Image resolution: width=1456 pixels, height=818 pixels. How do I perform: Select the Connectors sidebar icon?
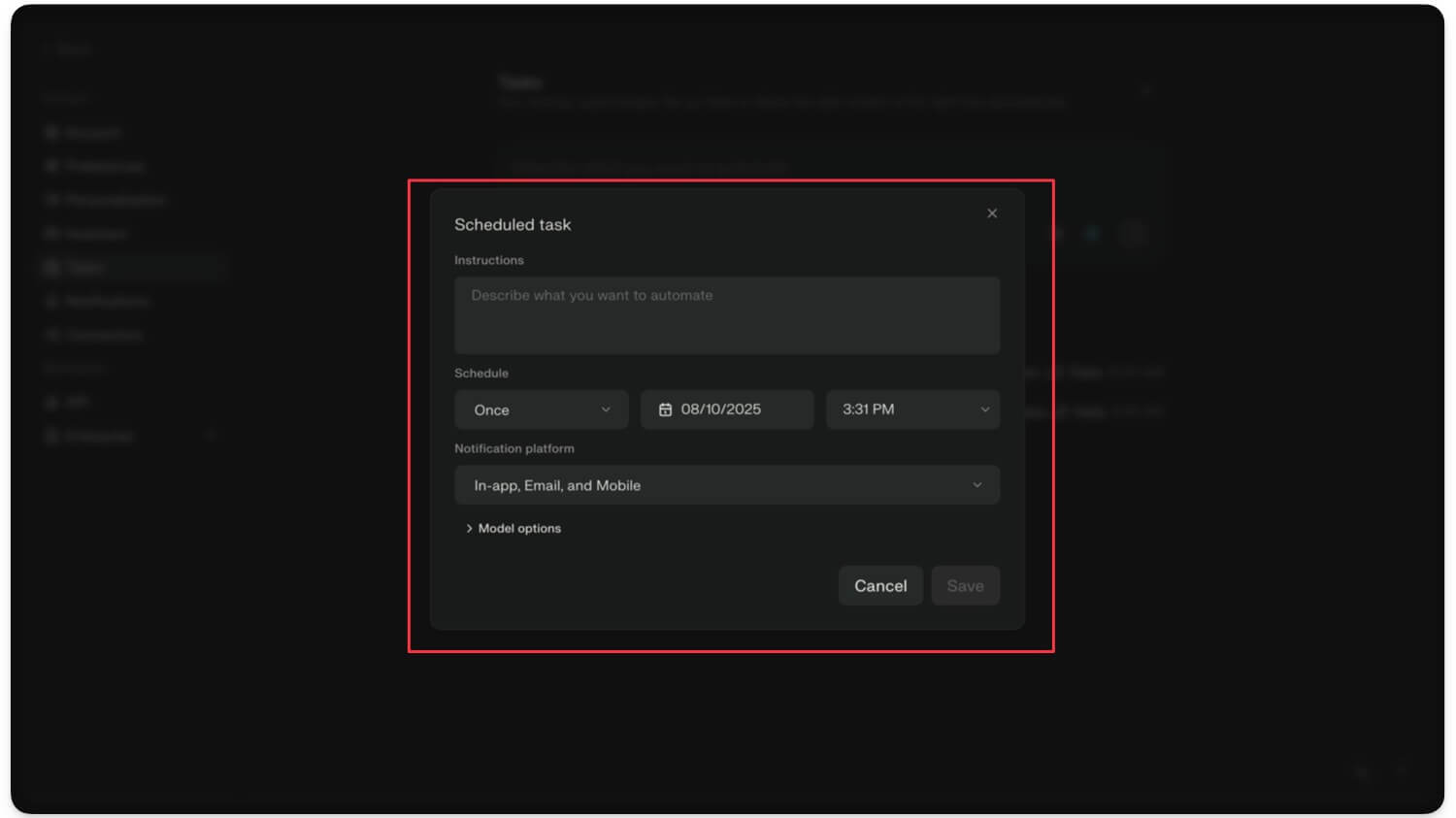click(51, 335)
